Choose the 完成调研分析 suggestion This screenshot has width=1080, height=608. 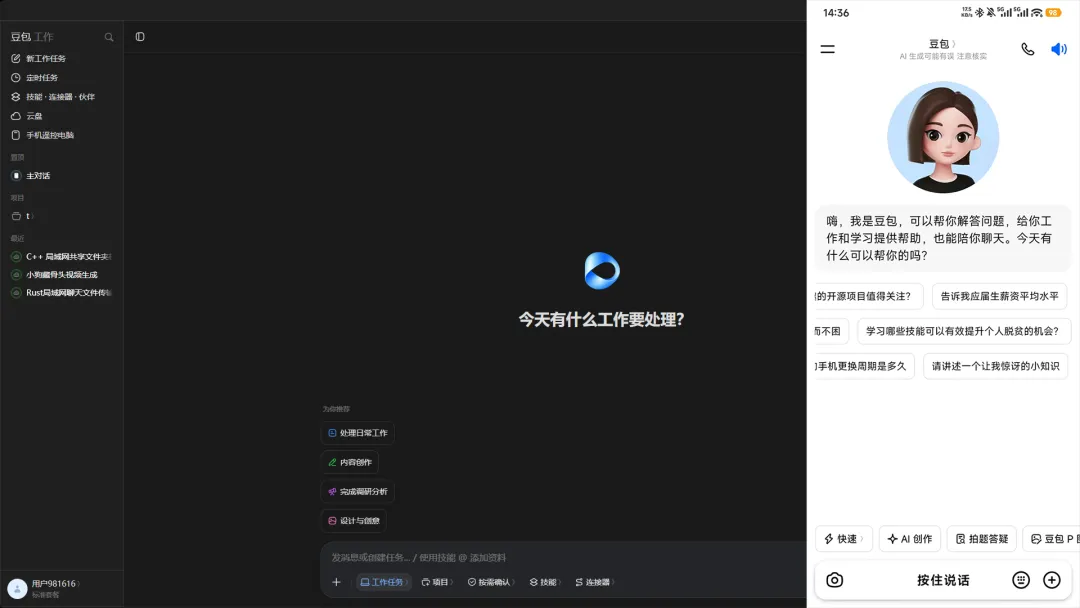point(357,492)
